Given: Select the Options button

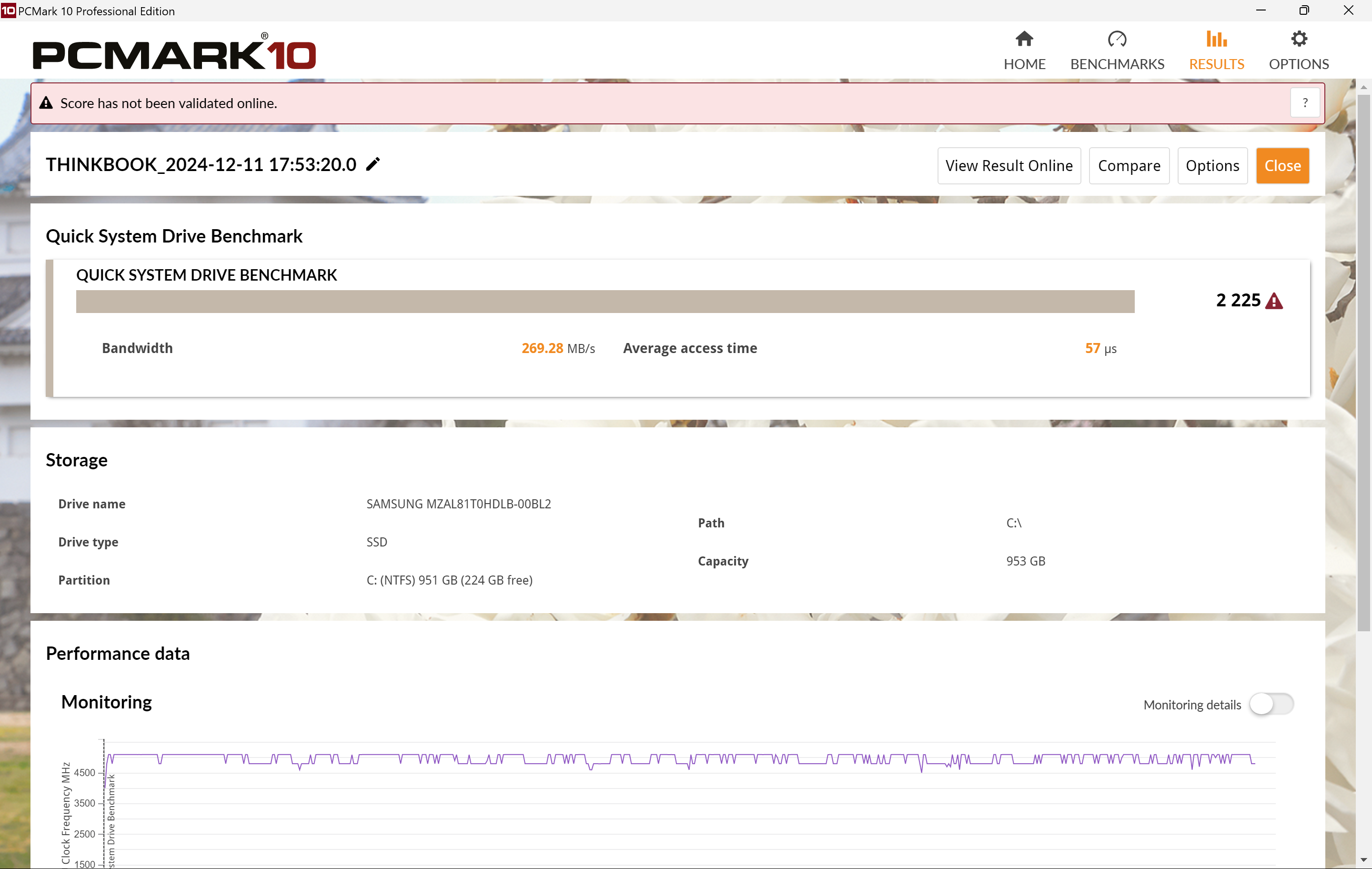Looking at the screenshot, I should [x=1211, y=165].
